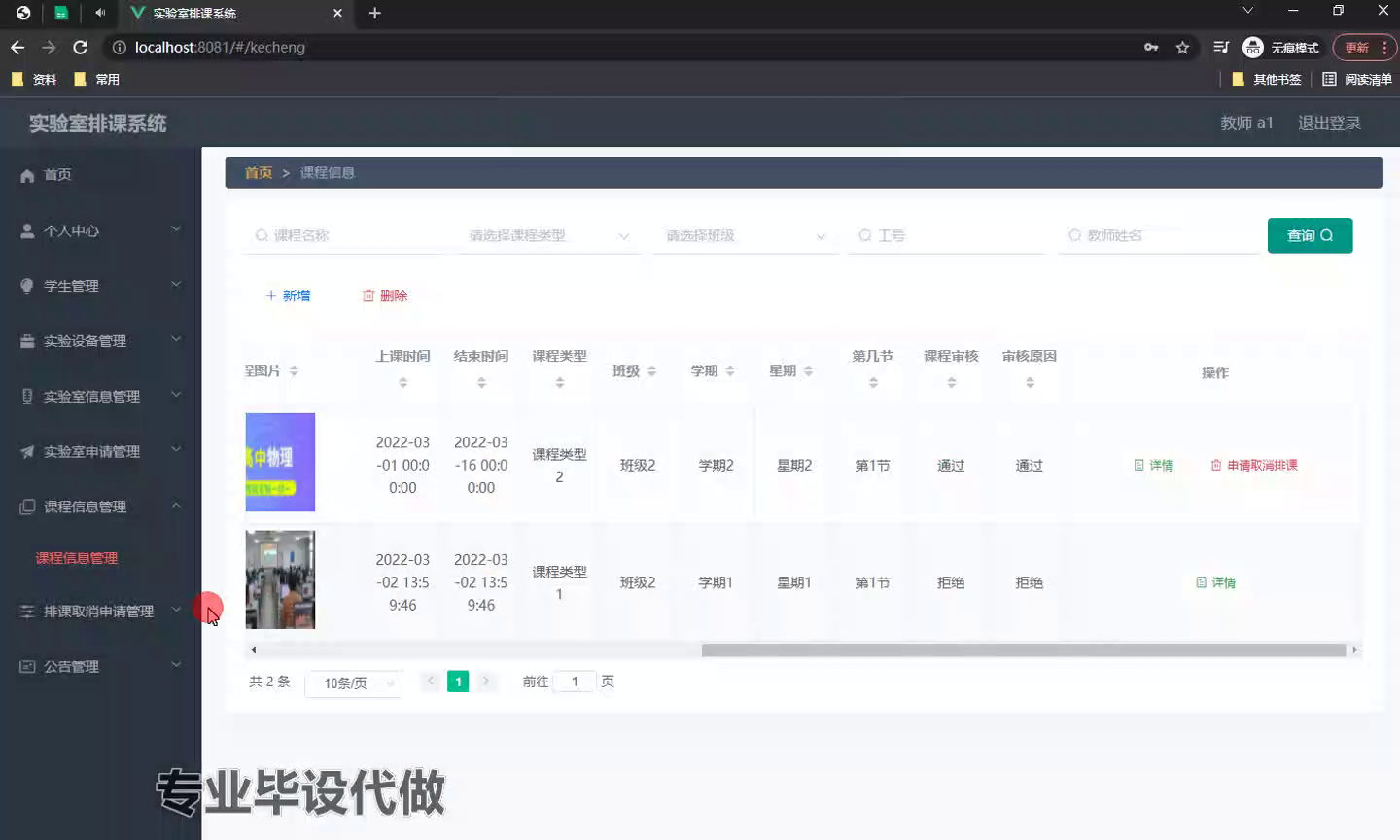The width and height of the screenshot is (1400, 840).
Task: Click the 删除 delete button
Action: [385, 296]
